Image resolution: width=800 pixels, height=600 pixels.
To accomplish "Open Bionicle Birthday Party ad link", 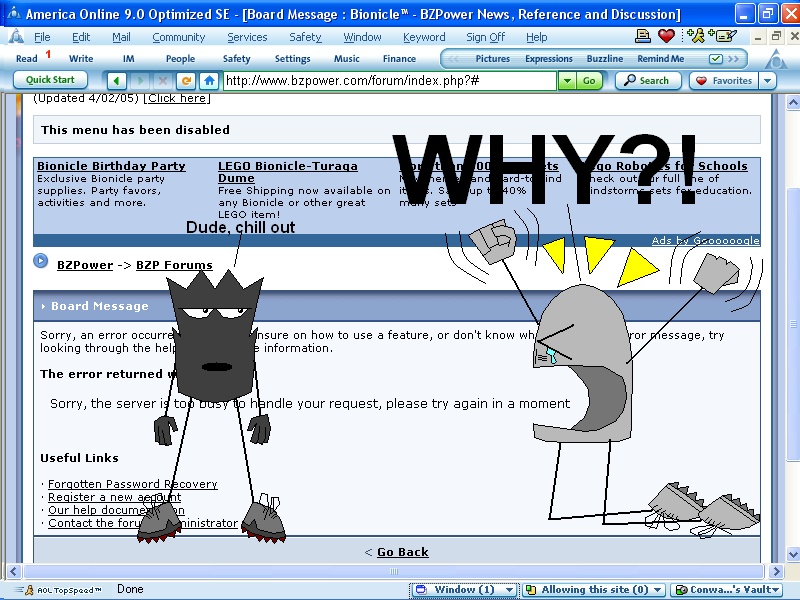I will click(111, 166).
